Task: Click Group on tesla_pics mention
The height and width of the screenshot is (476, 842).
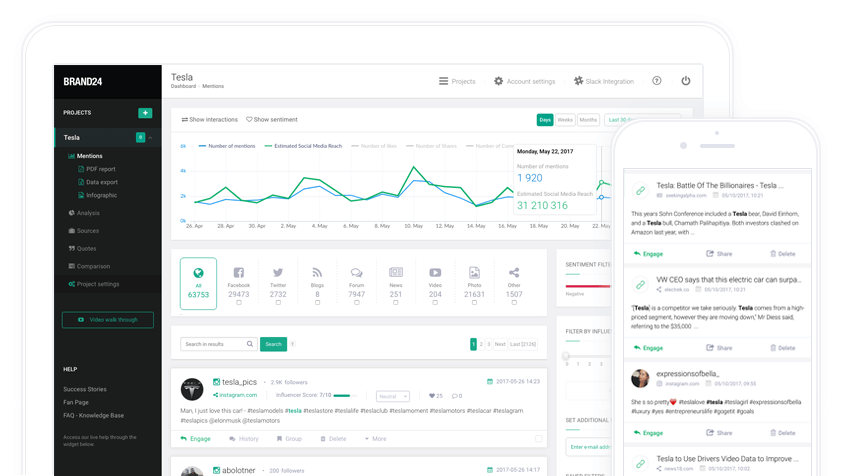Action: click(x=289, y=439)
